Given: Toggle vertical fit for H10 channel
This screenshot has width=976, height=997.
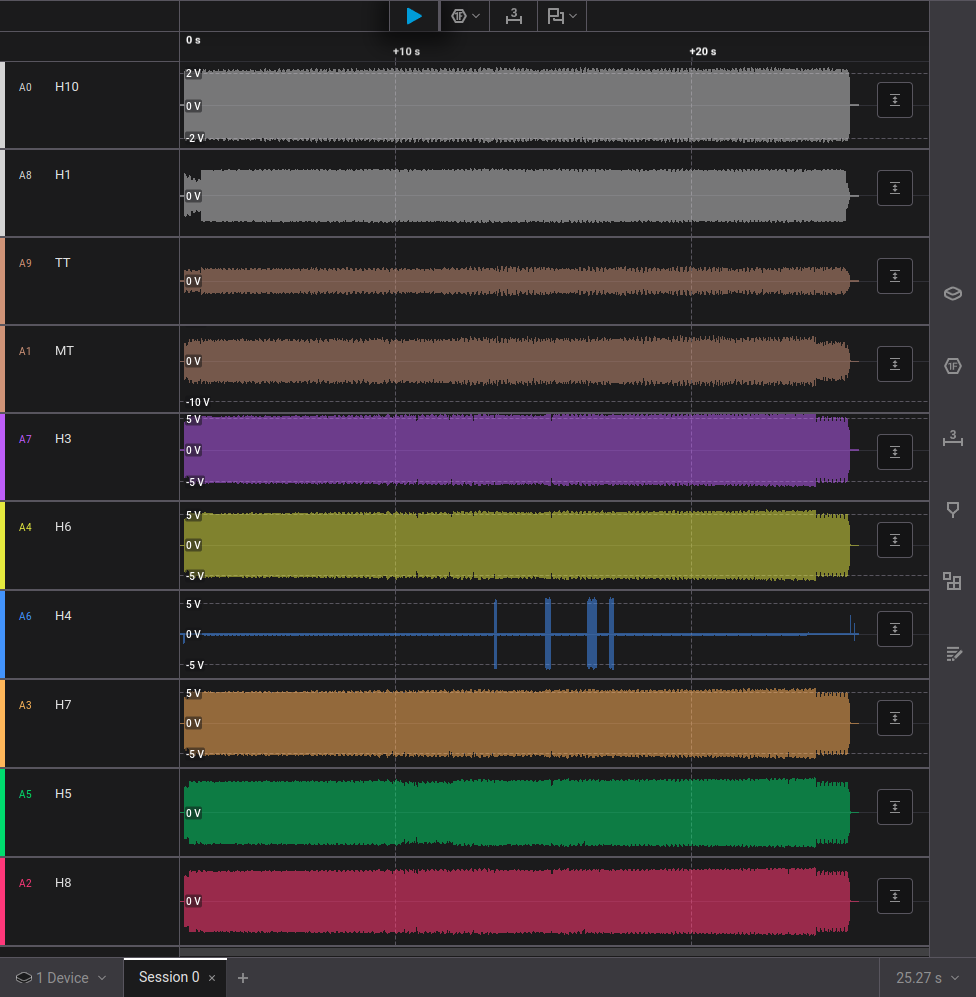Looking at the screenshot, I should tap(894, 100).
